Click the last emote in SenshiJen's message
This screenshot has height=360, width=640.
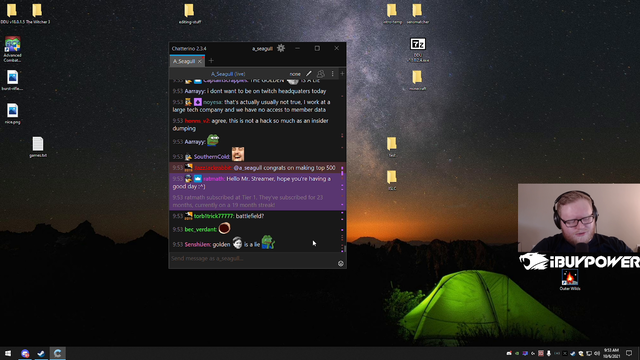point(268,242)
